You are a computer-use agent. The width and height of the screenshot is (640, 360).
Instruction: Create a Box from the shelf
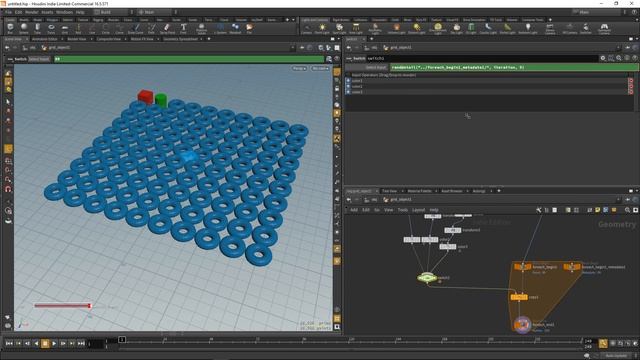click(10, 28)
